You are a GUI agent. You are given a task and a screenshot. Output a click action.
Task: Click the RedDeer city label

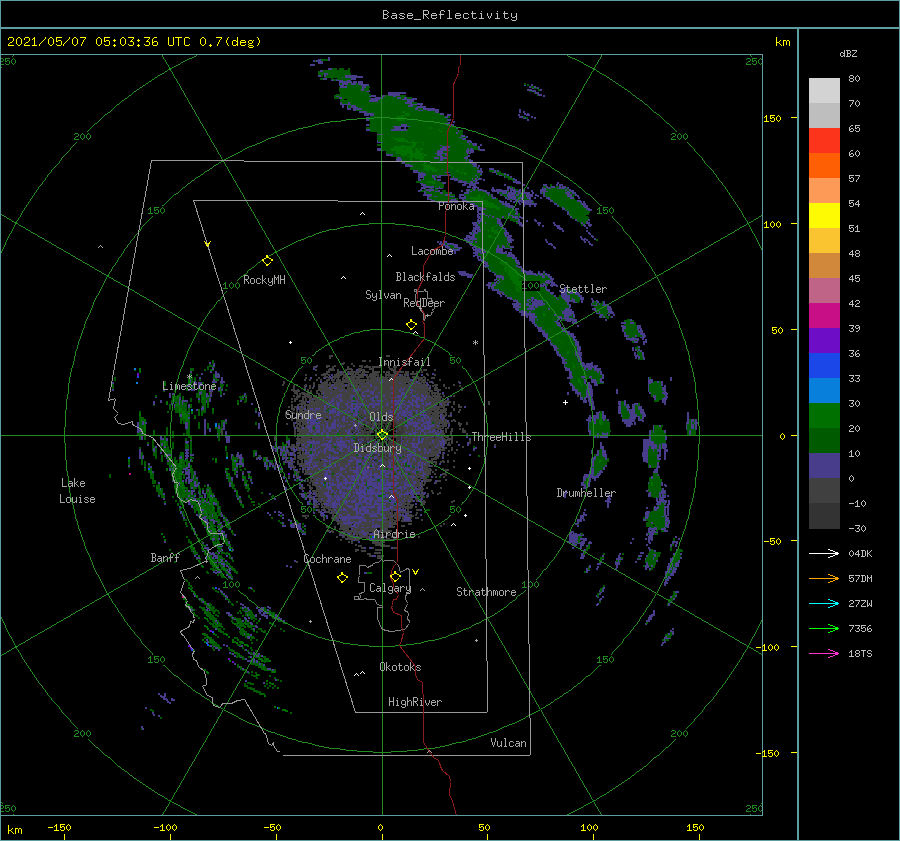coord(424,303)
